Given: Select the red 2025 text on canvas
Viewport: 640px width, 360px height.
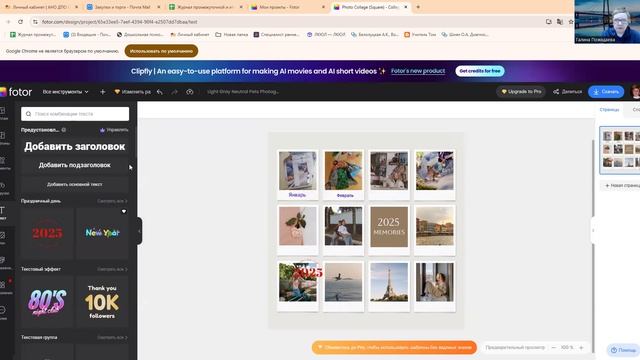Looking at the screenshot, I should point(309,272).
